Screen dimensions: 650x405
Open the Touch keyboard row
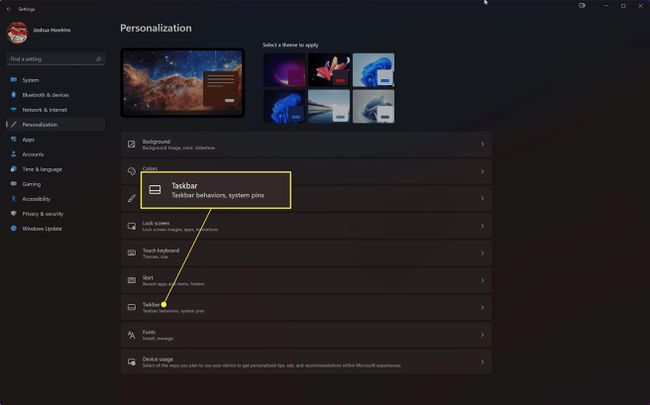[306, 253]
